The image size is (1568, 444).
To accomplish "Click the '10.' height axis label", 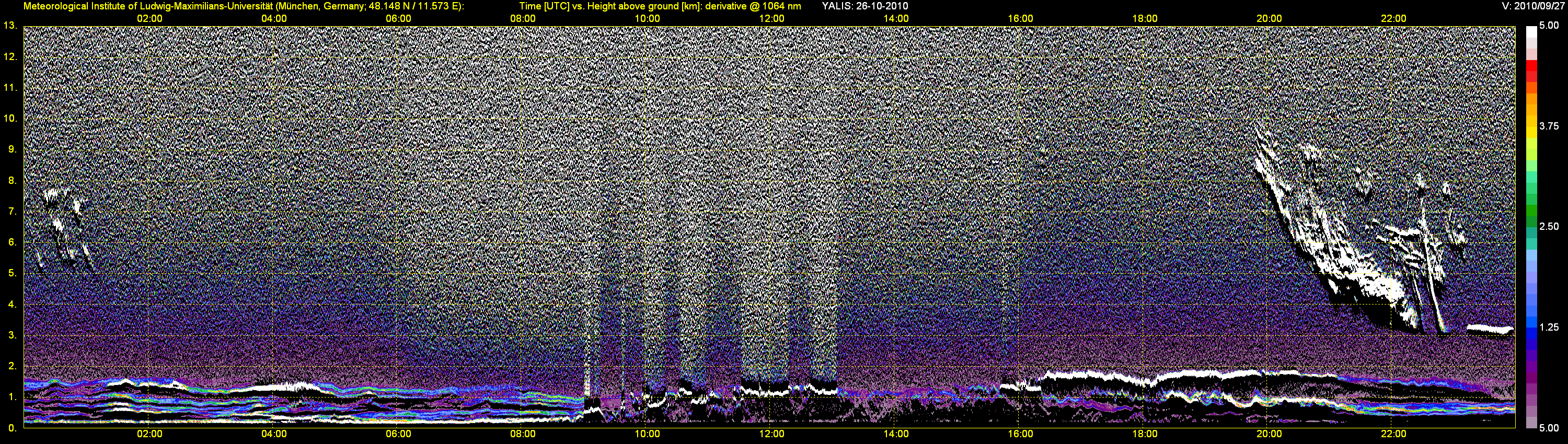I will pos(10,119).
